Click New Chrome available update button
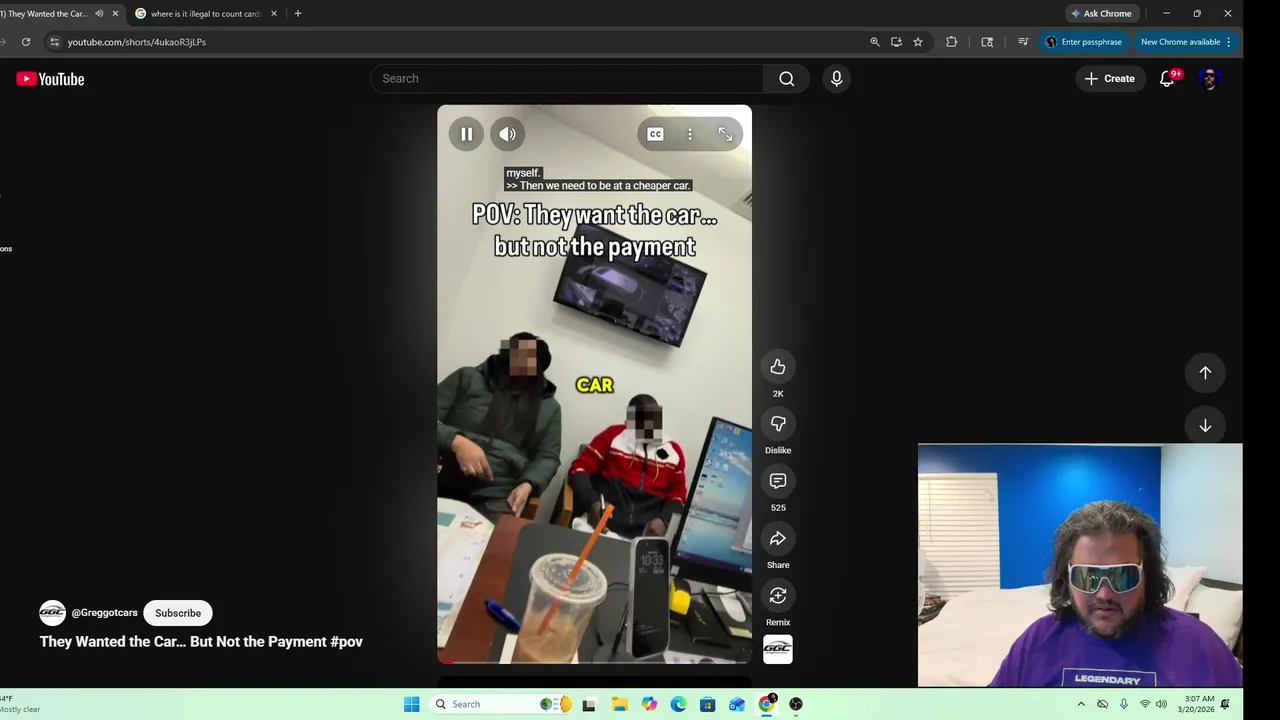 1181,42
